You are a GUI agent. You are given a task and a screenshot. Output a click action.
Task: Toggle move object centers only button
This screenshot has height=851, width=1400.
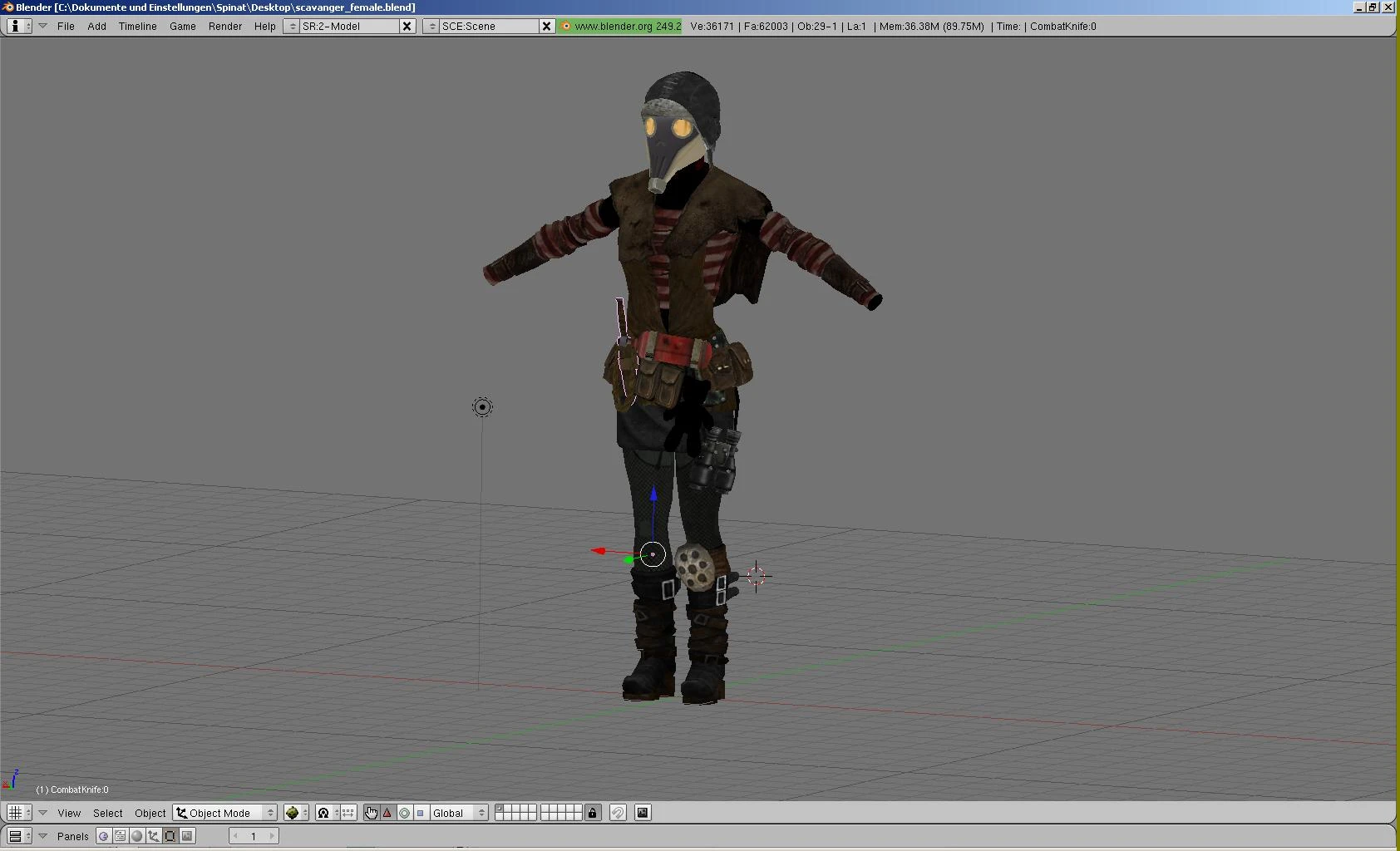pyautogui.click(x=348, y=813)
